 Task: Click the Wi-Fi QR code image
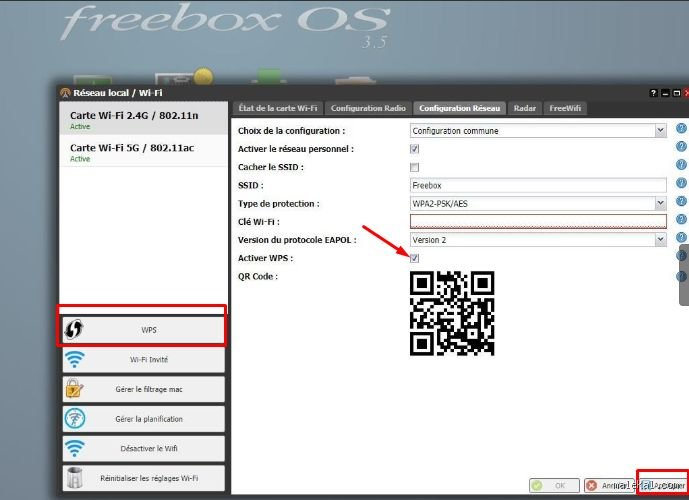click(452, 313)
